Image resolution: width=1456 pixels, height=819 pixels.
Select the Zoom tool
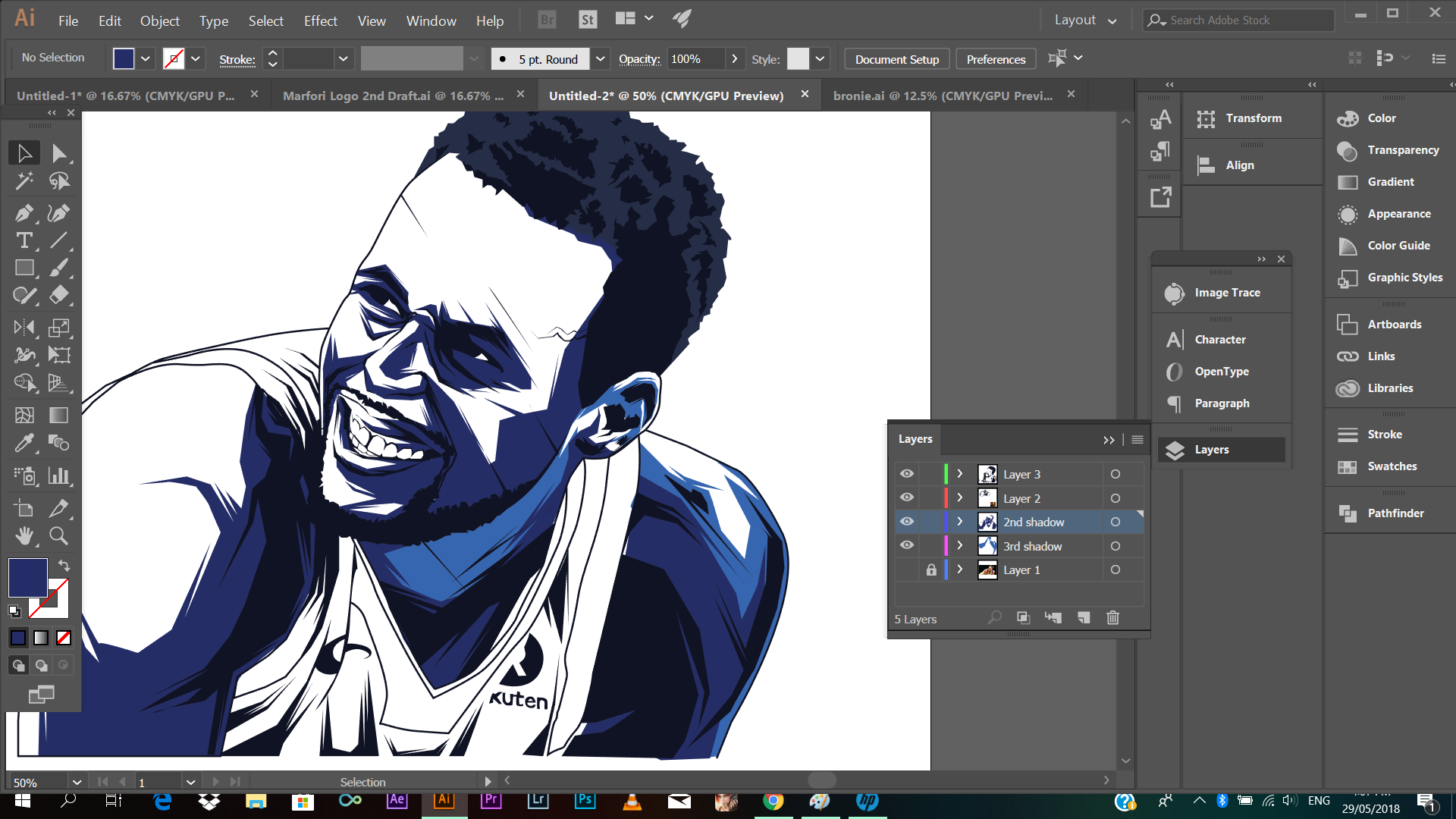click(x=59, y=536)
